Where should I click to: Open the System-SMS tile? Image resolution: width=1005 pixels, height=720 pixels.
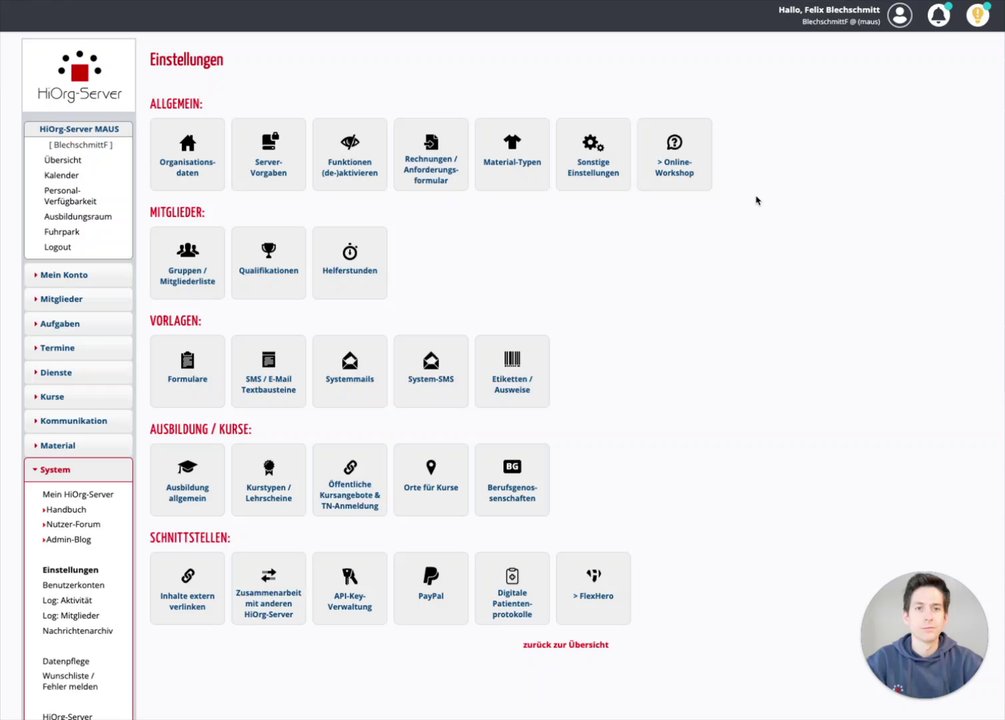point(431,371)
